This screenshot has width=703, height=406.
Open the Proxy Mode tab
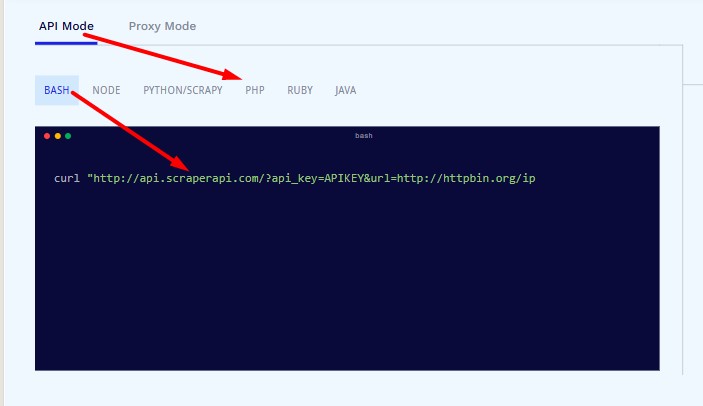(x=162, y=26)
